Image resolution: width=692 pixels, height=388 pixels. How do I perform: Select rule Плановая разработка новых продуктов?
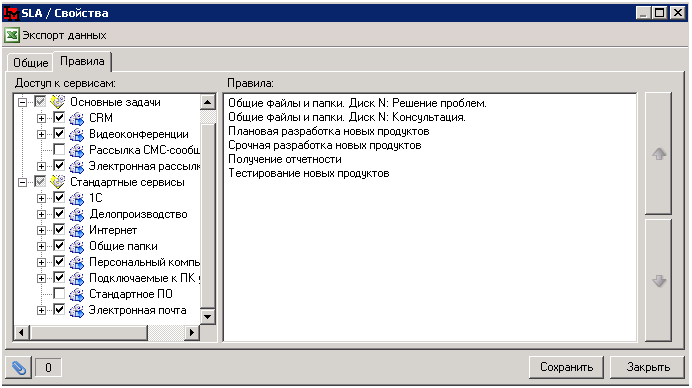pos(329,131)
